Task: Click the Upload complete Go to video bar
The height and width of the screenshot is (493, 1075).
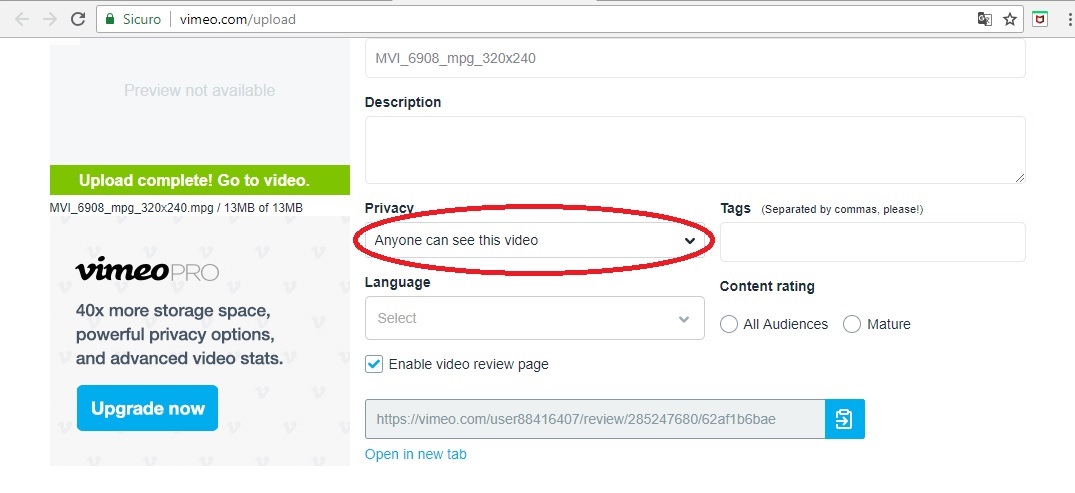Action: (200, 180)
